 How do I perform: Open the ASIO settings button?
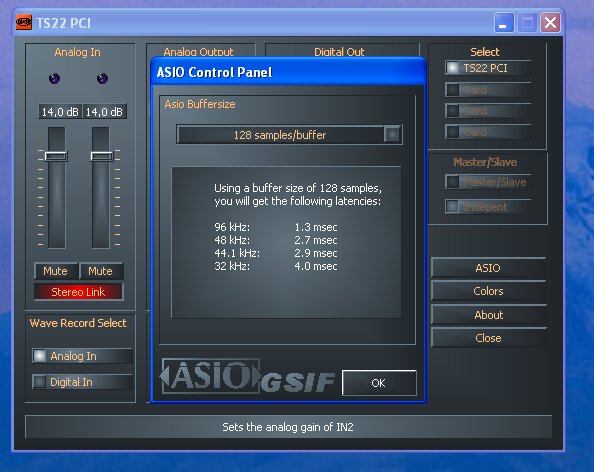point(488,268)
